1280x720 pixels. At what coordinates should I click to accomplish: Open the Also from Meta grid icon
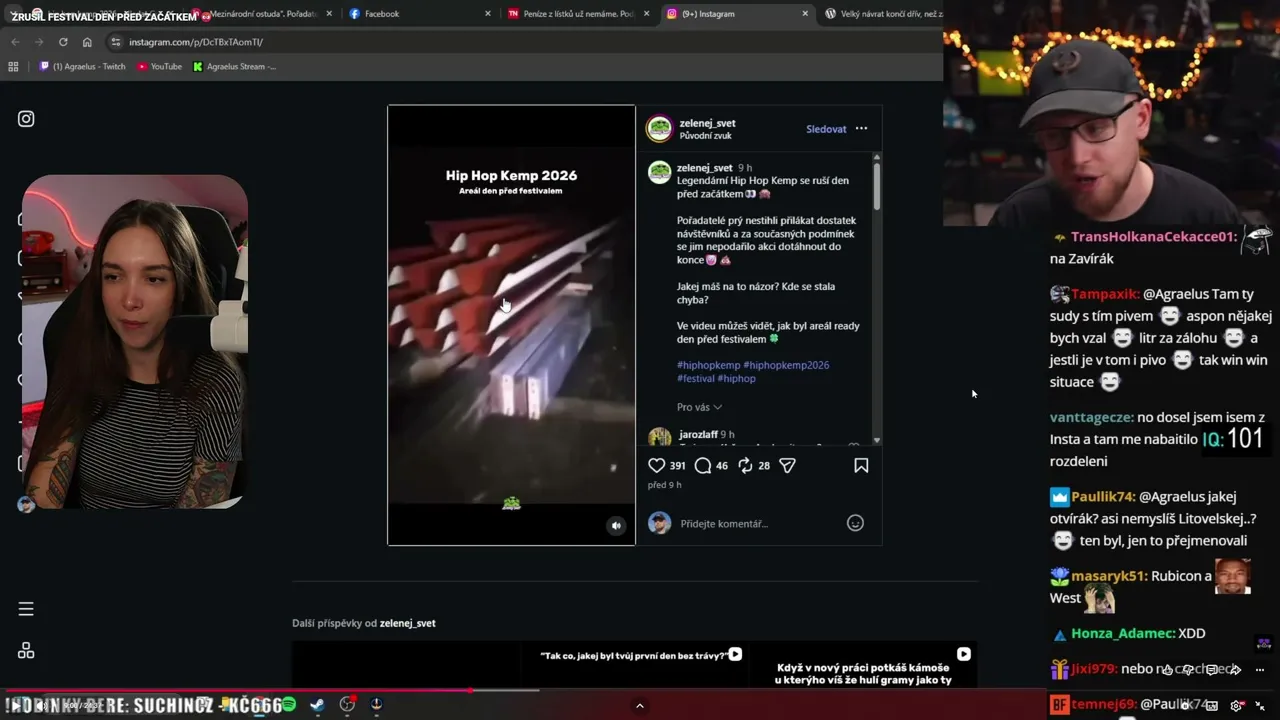(26, 651)
